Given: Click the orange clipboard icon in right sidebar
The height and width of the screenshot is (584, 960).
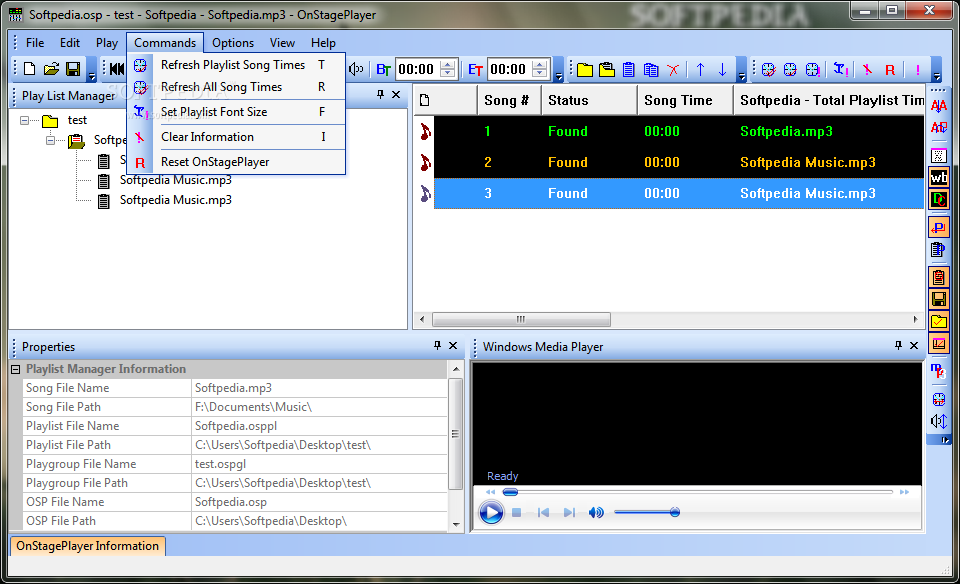Looking at the screenshot, I should pyautogui.click(x=939, y=277).
